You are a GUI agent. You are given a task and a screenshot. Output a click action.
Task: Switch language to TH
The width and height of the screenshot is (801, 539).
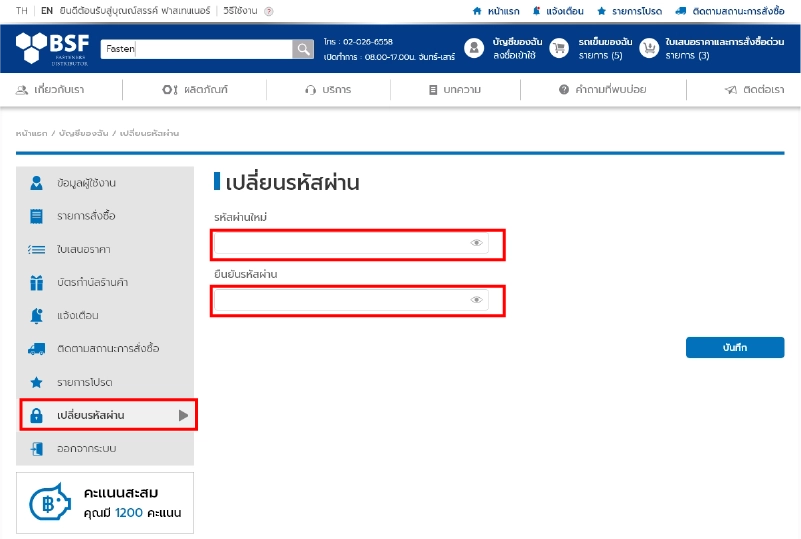tap(21, 10)
